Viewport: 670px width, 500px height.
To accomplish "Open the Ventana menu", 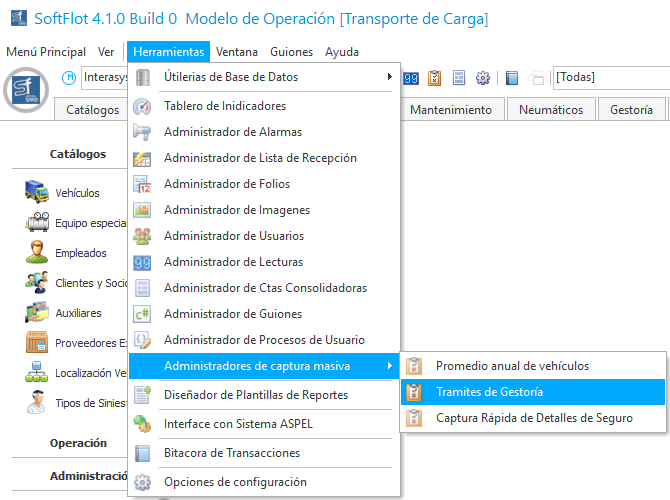I will [x=236, y=52].
